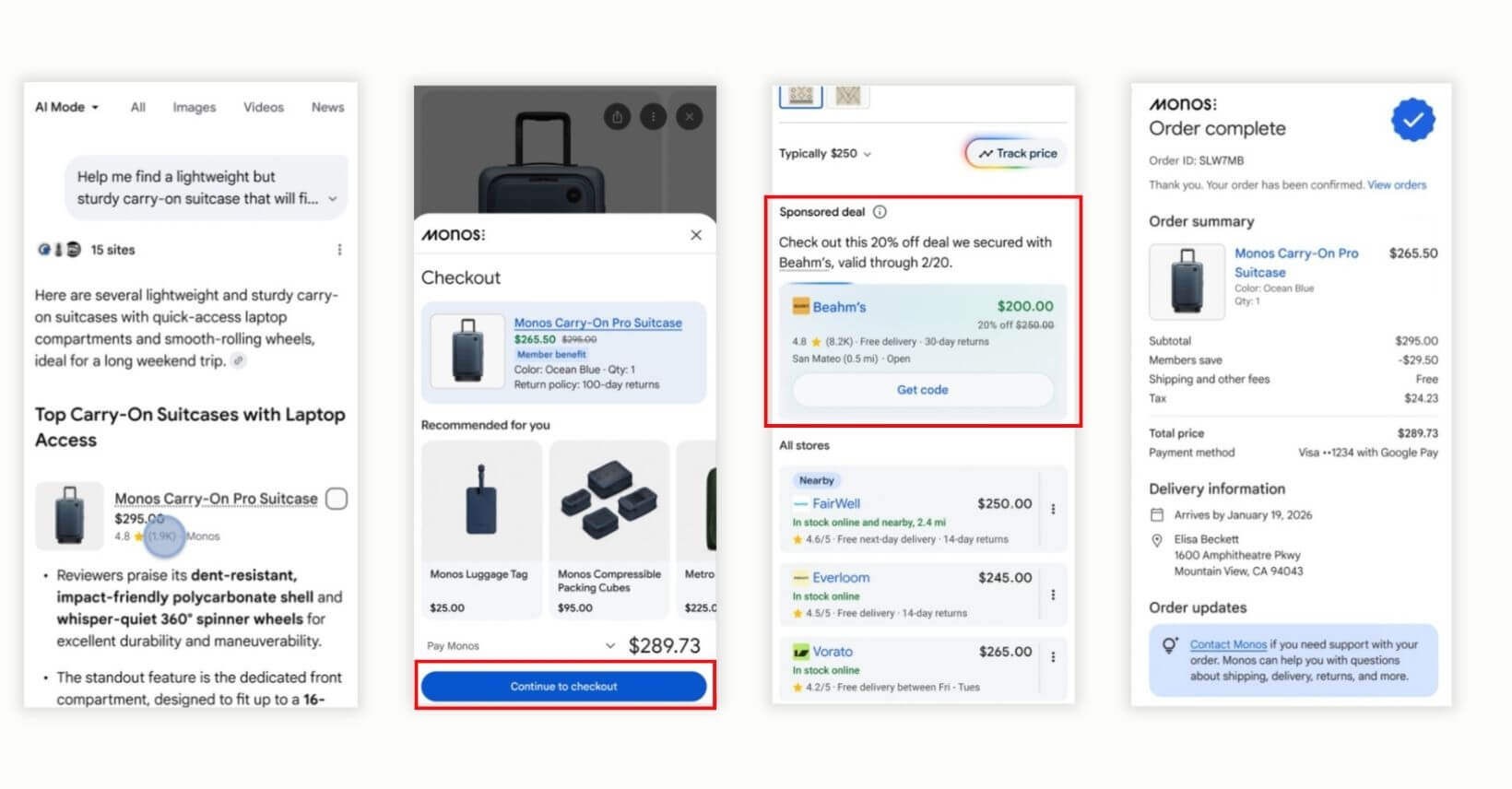Check the circle beside Monos Carry-On Pro Suitcase
Viewport: 1512px width, 789px height.
click(x=337, y=499)
